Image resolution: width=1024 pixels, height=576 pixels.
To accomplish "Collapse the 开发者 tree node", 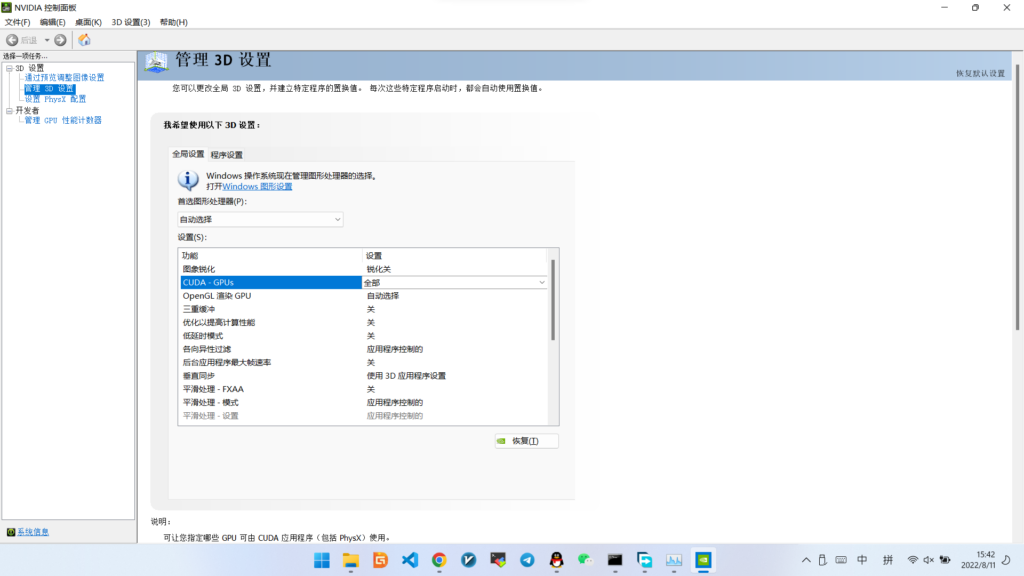I will pos(9,111).
